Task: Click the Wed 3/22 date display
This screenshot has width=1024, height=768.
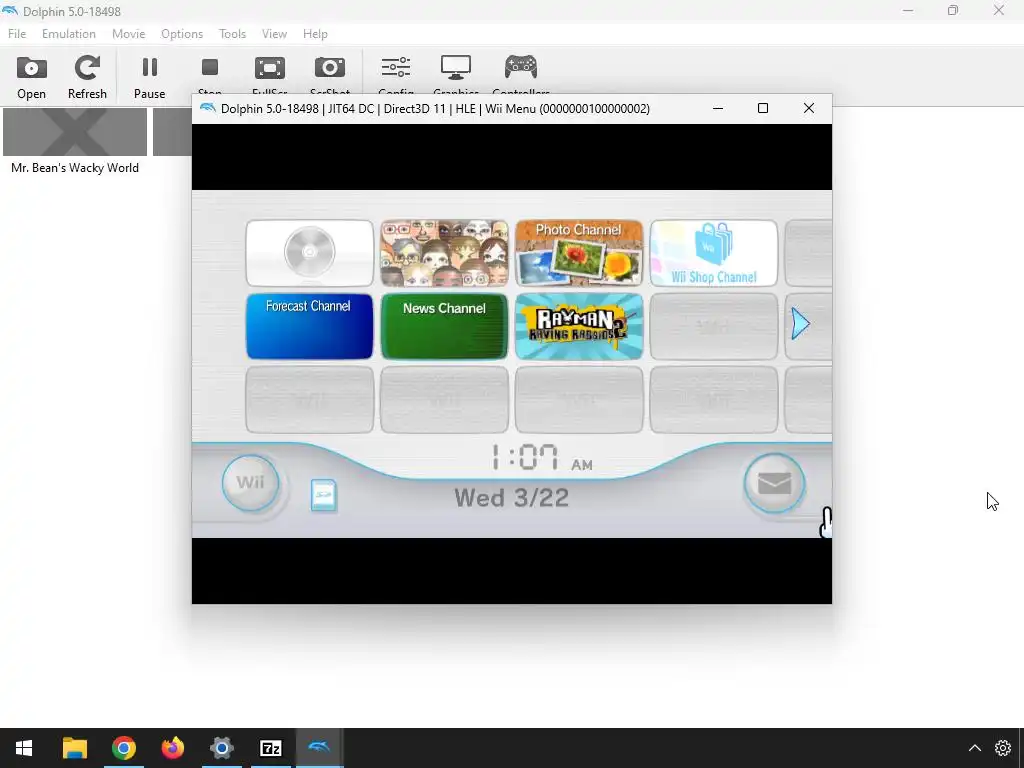Action: click(511, 498)
